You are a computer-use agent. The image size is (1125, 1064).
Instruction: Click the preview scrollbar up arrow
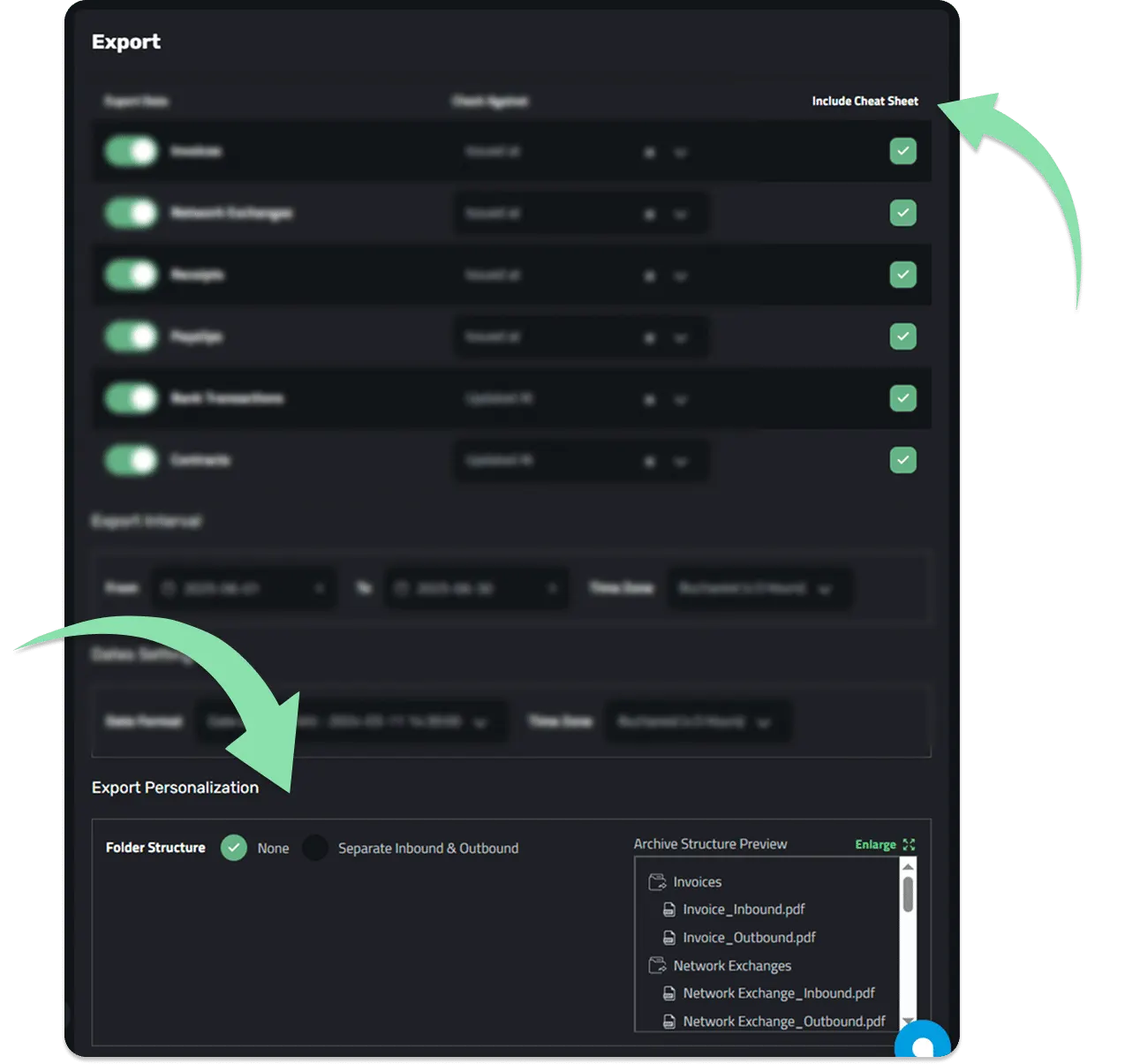pos(908,866)
